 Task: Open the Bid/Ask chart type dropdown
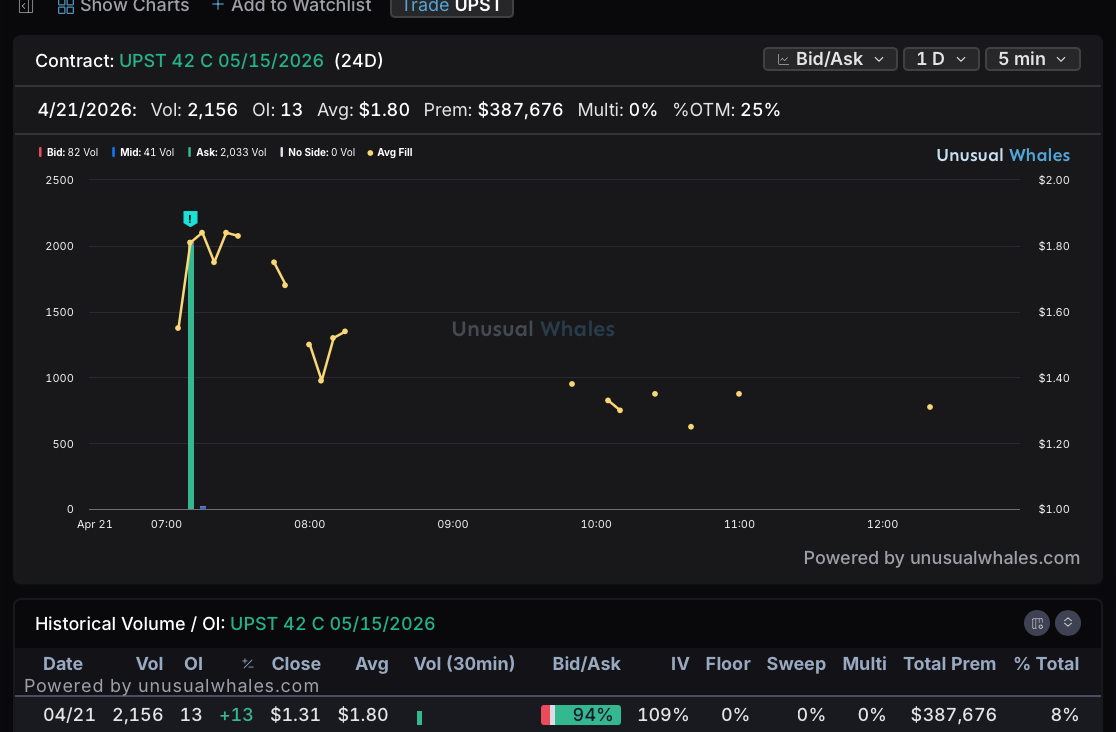coord(830,59)
